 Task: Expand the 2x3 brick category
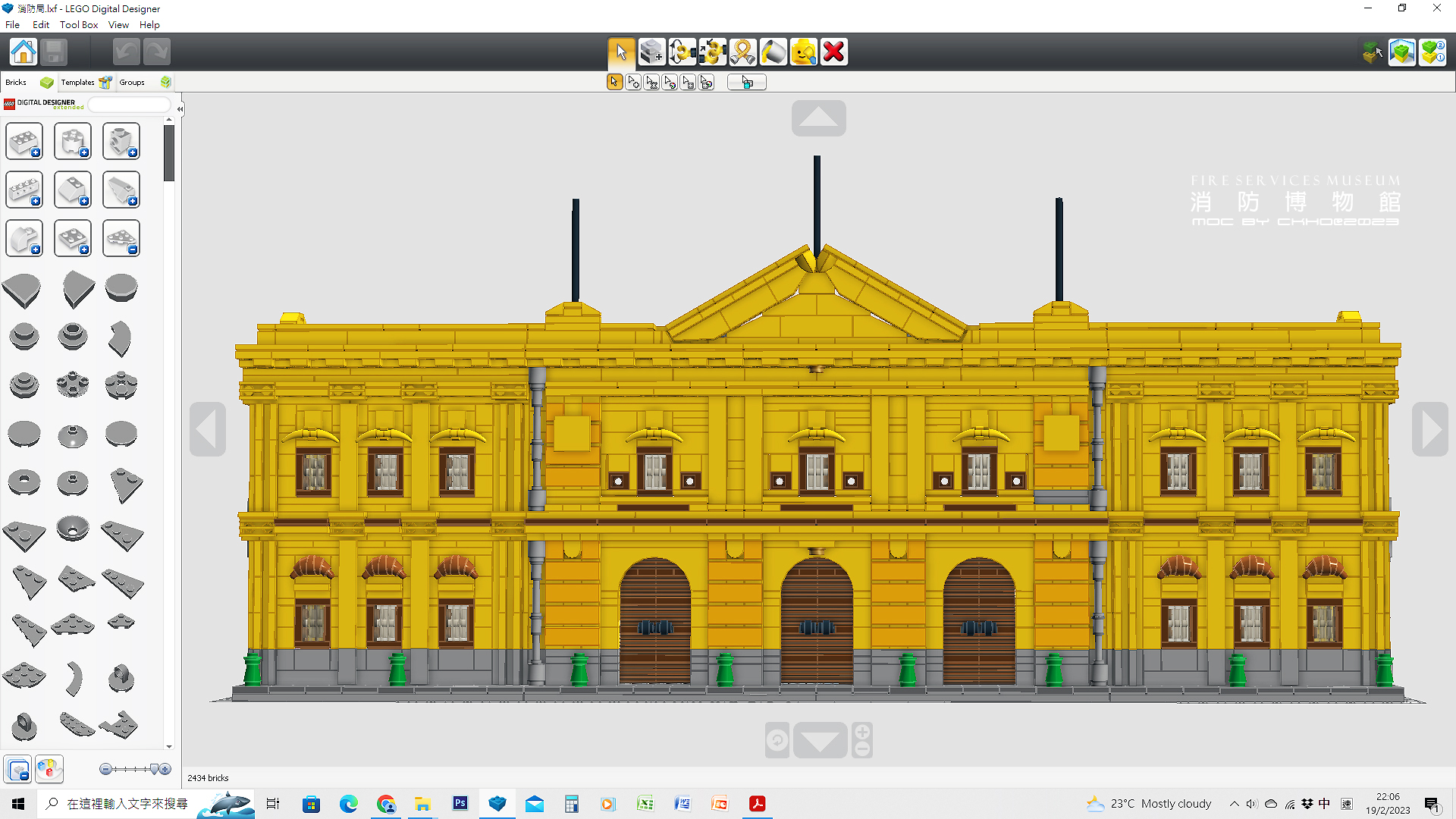(24, 142)
